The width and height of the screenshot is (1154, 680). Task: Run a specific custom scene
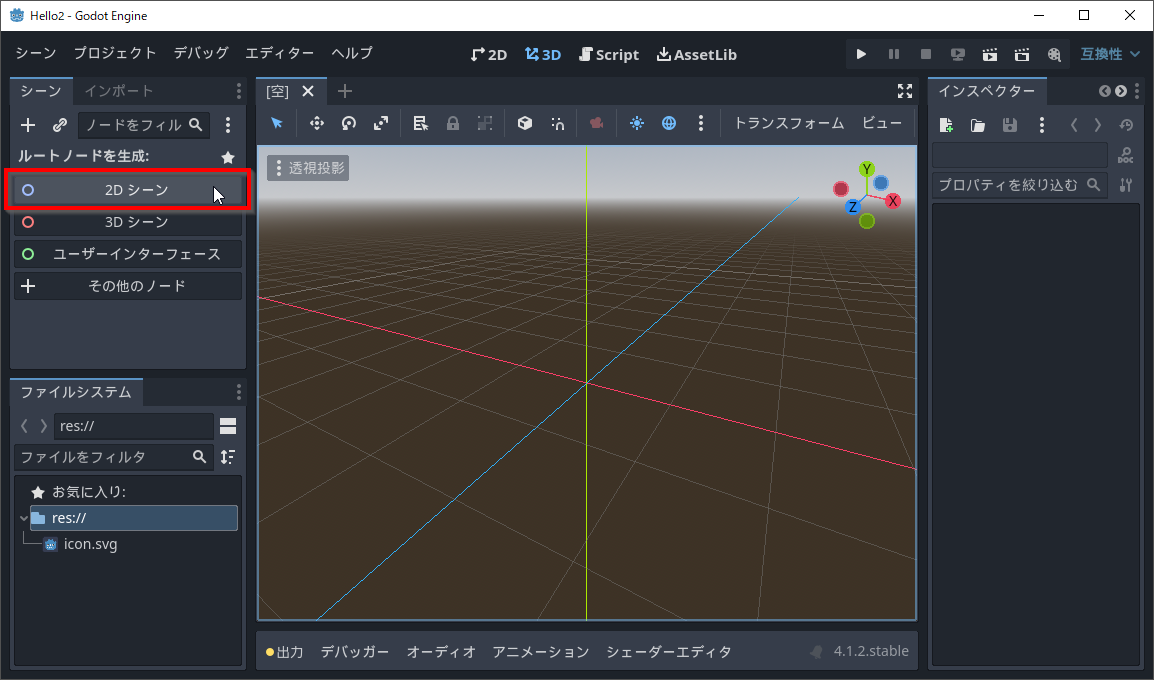(1022, 54)
